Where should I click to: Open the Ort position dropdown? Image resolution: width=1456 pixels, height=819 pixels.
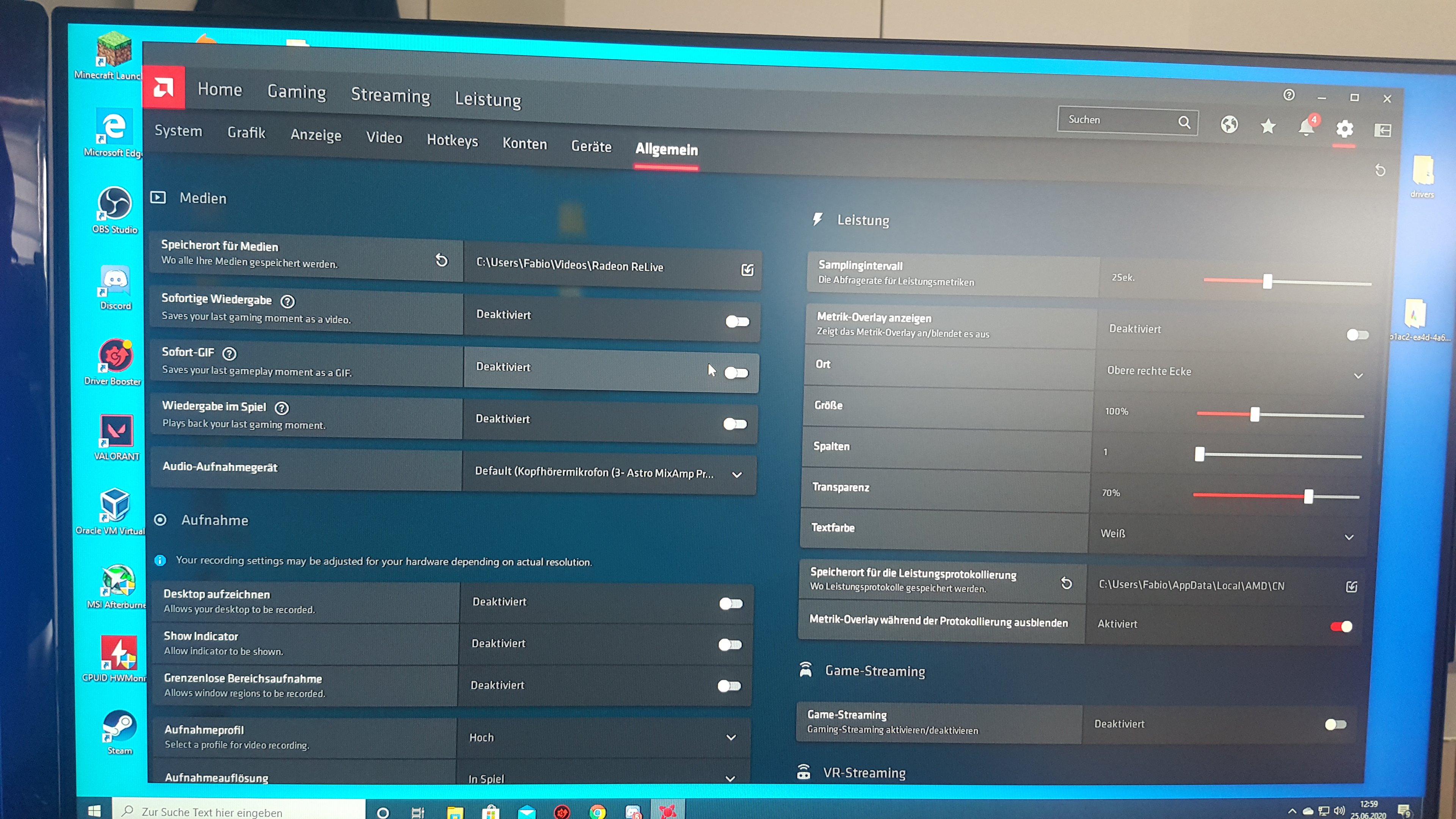tap(1358, 376)
